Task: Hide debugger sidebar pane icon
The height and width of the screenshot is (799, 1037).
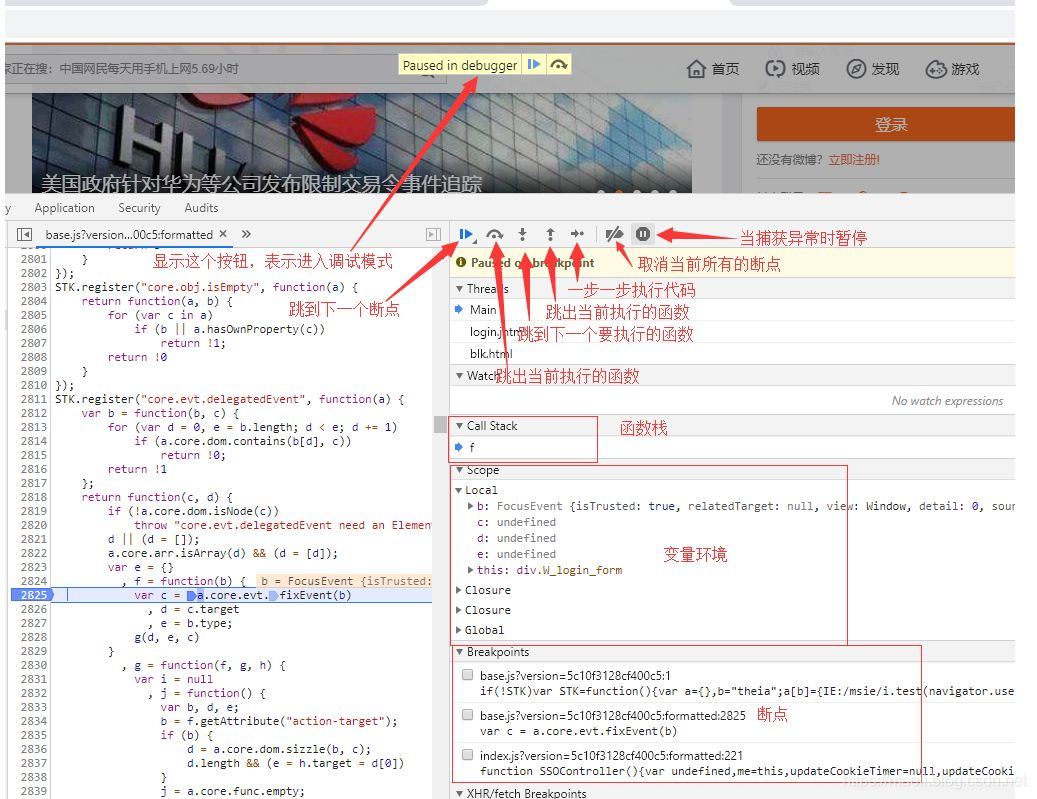Action: point(433,234)
